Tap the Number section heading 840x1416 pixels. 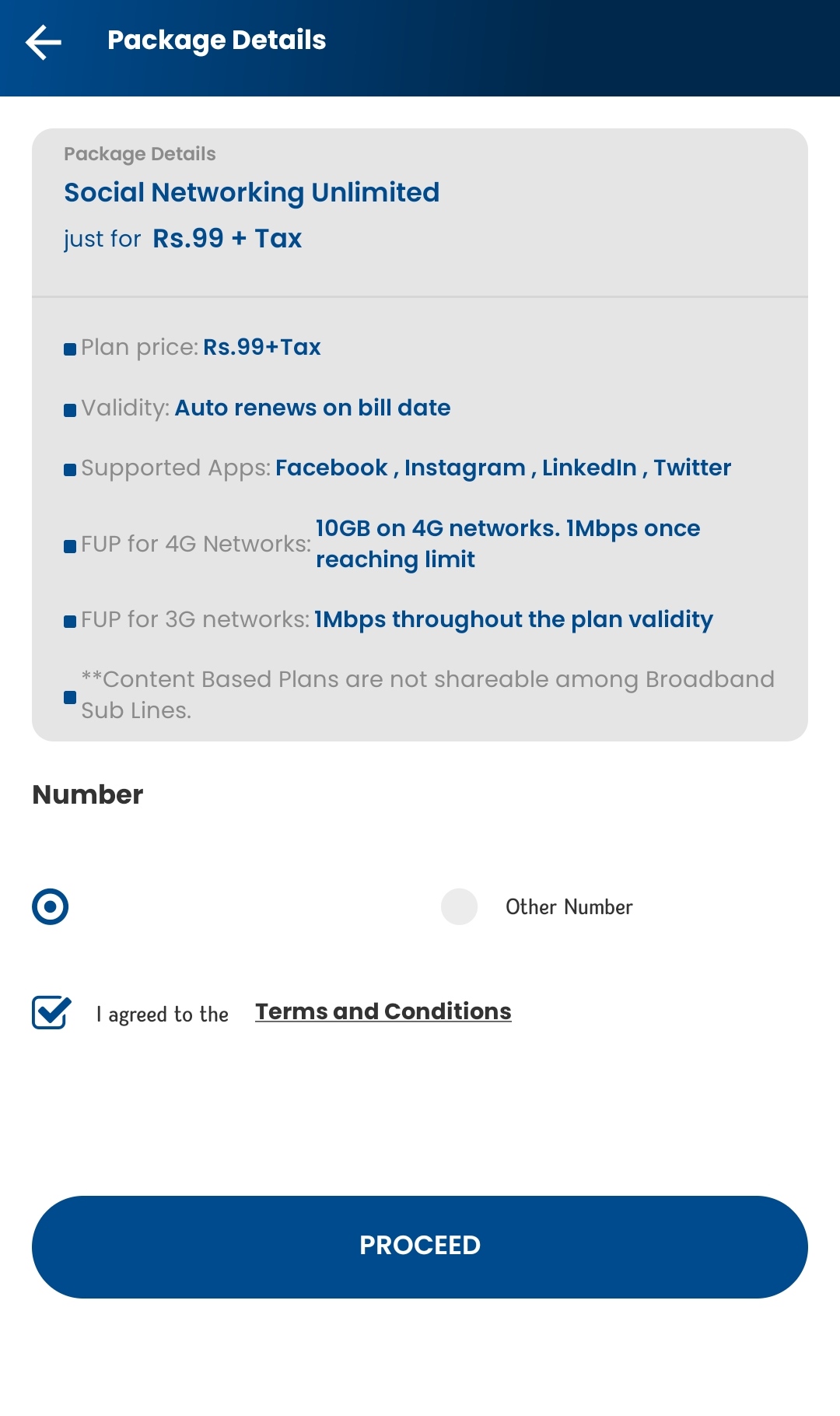coord(88,794)
